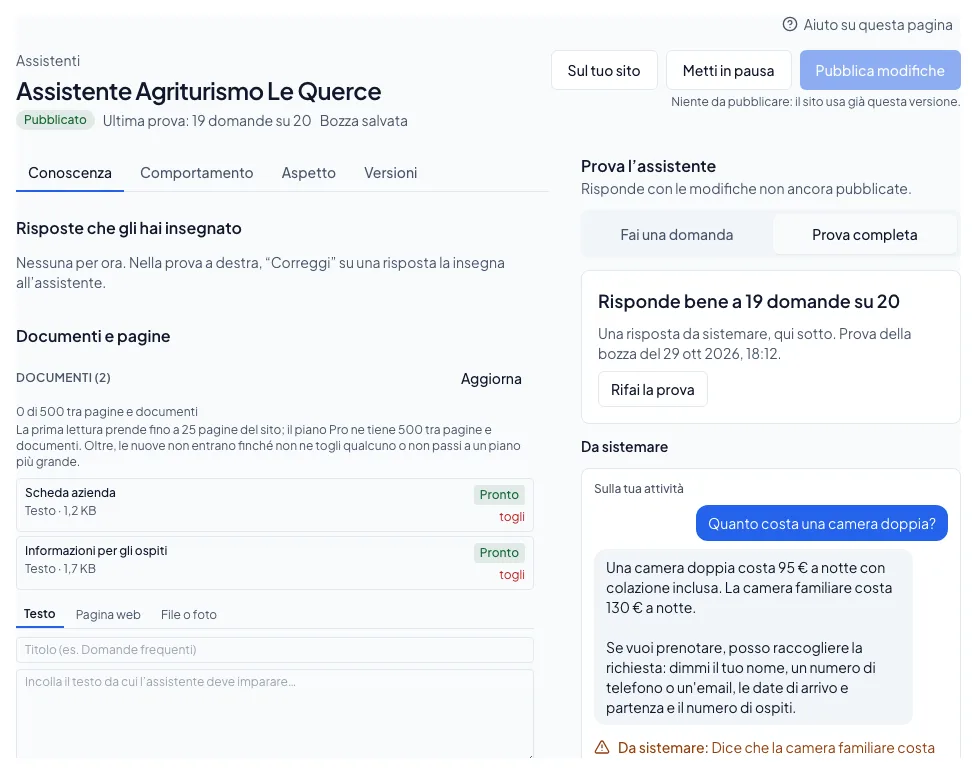Click Assistente Agriturismo Le Querce title
The height and width of the screenshot is (774, 977).
click(x=199, y=92)
